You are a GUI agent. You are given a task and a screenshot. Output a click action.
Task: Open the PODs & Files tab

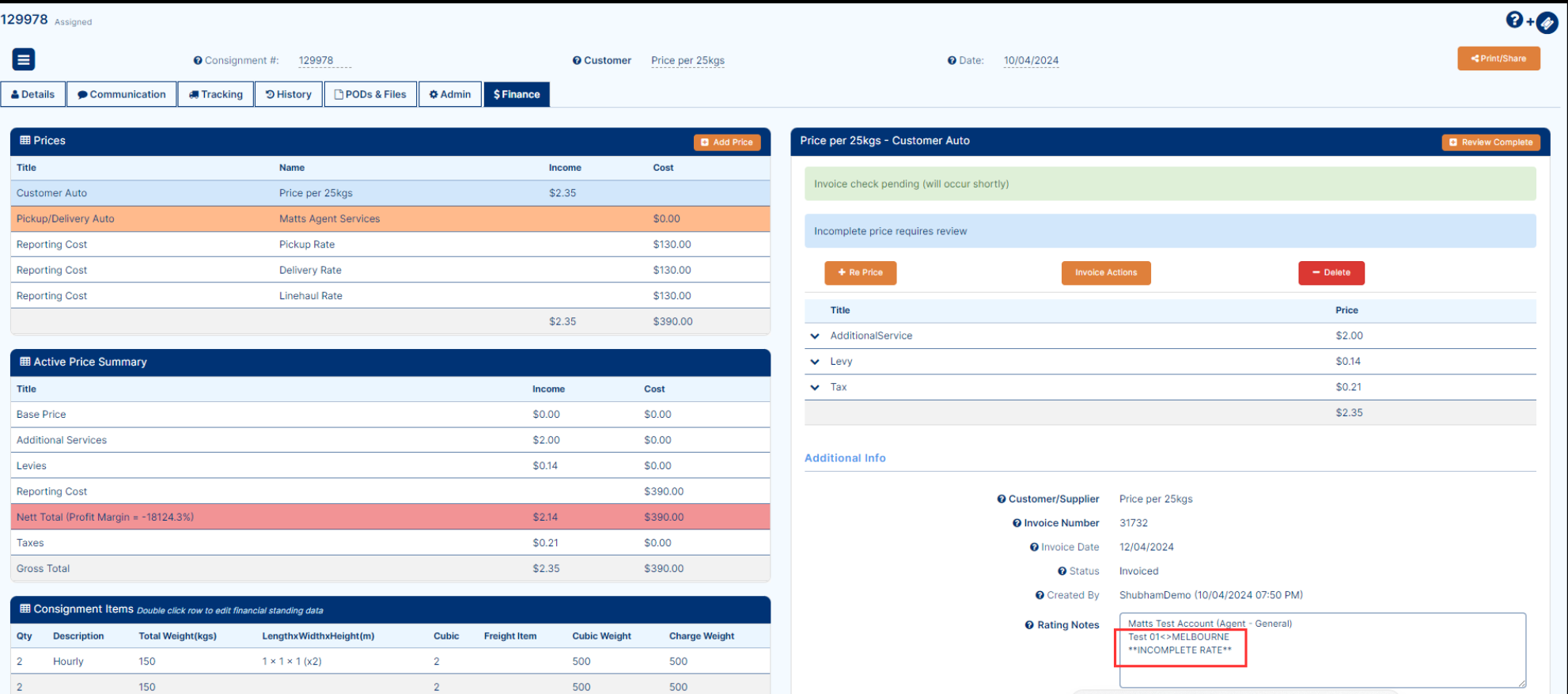(x=370, y=94)
